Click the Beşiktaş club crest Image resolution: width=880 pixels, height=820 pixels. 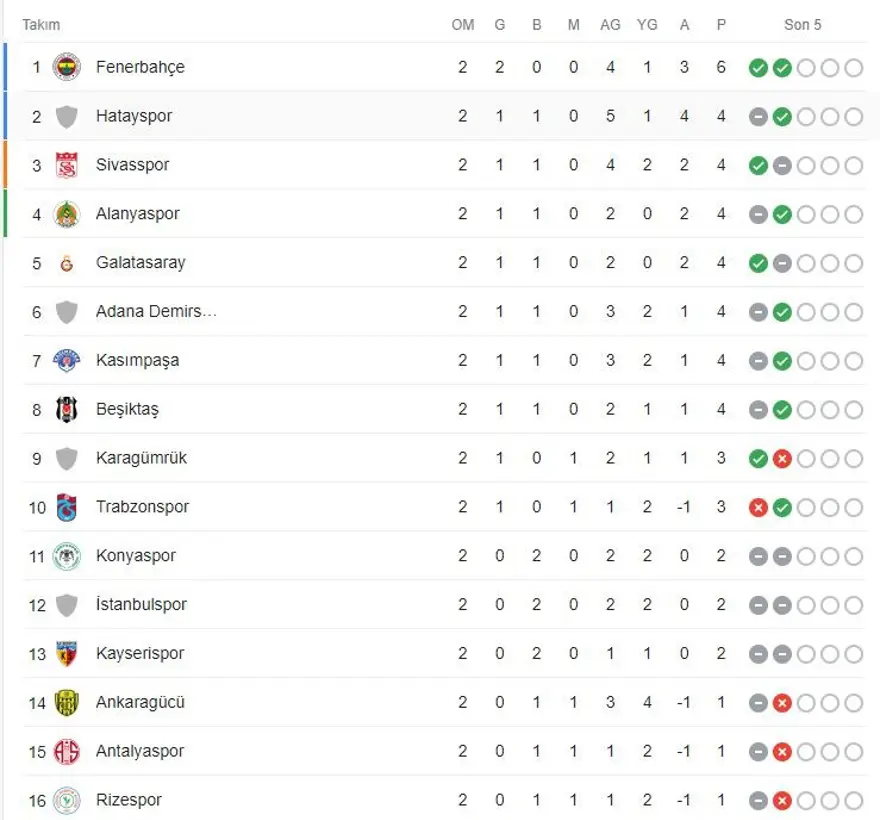(66, 409)
